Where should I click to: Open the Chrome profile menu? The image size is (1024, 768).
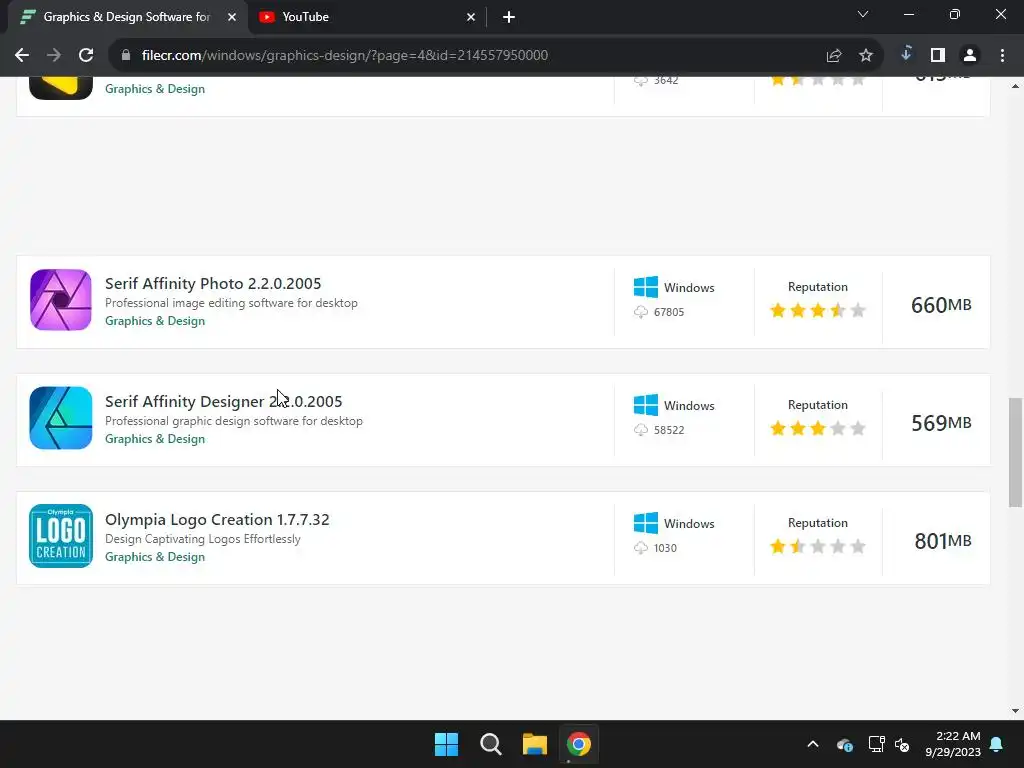coord(970,56)
